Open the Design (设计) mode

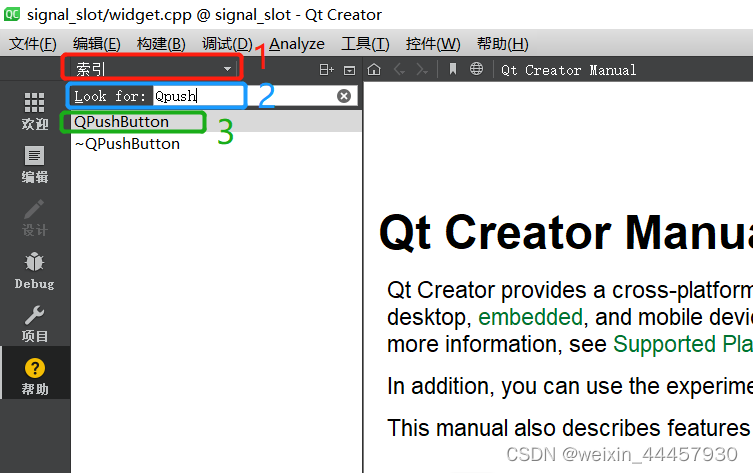[x=35, y=218]
